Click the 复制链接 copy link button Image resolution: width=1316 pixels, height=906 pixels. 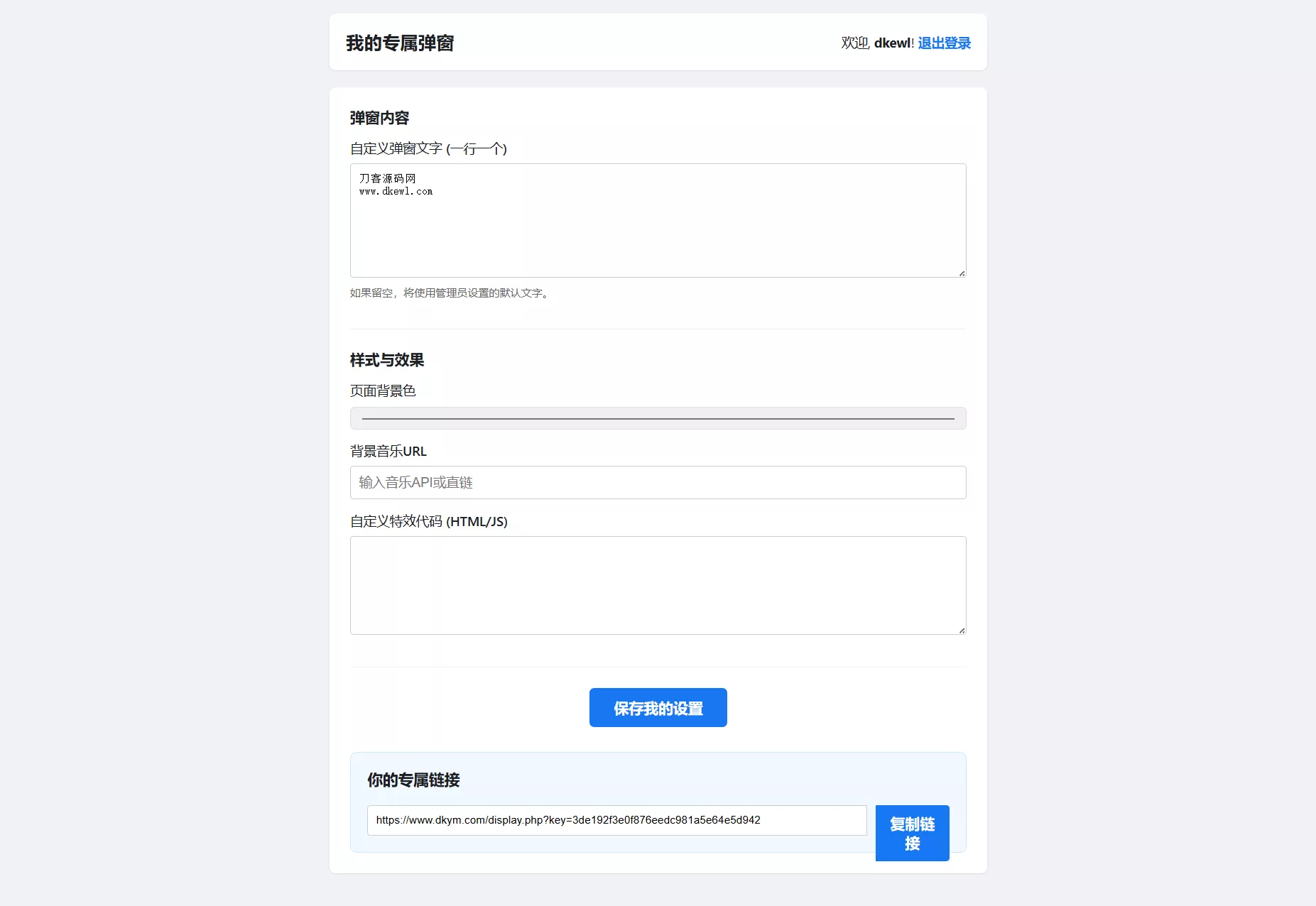pos(912,833)
